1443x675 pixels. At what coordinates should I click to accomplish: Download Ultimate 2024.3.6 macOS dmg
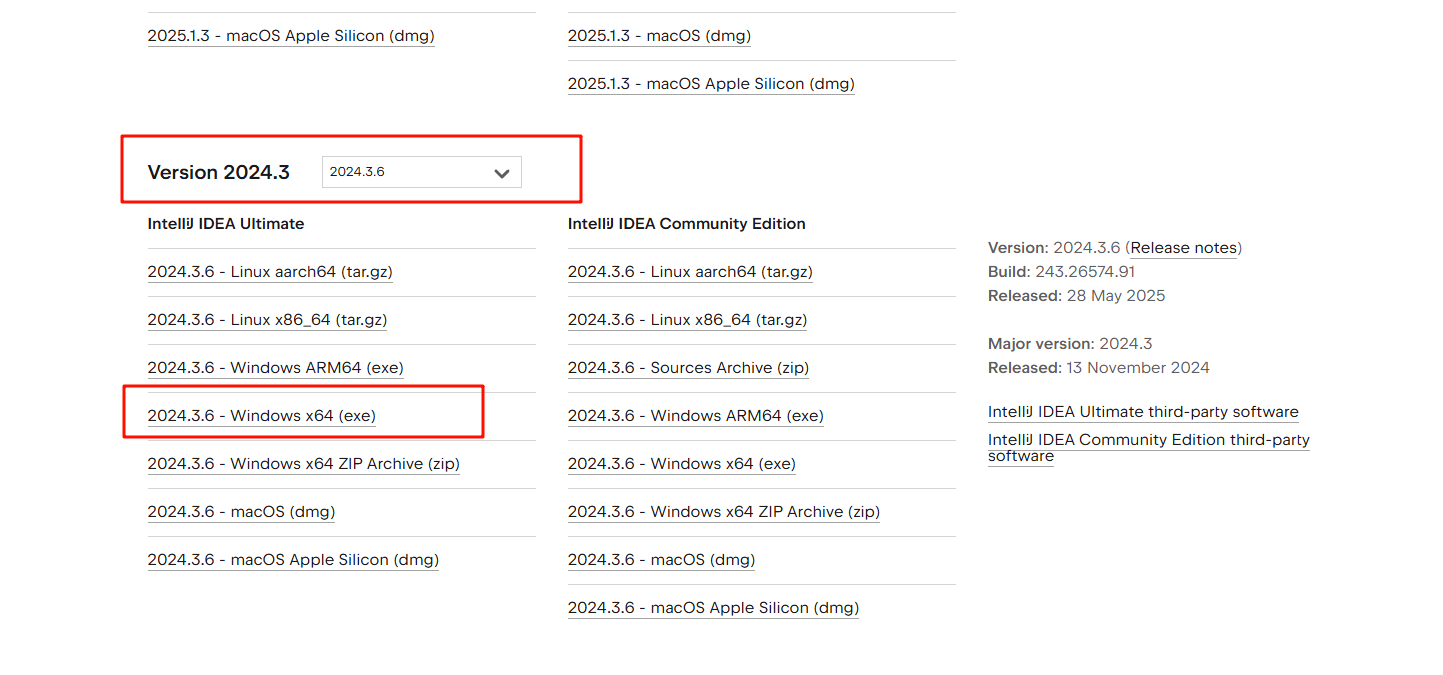[241, 512]
